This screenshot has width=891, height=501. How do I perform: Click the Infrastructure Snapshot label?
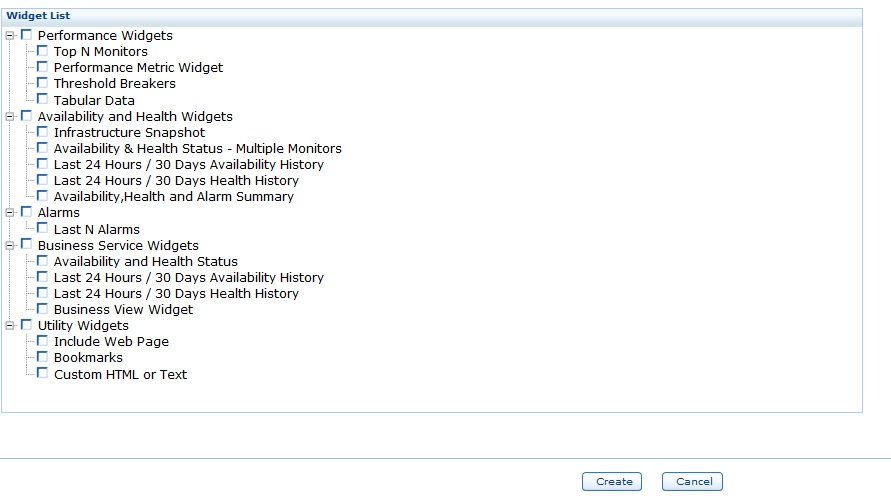click(130, 132)
